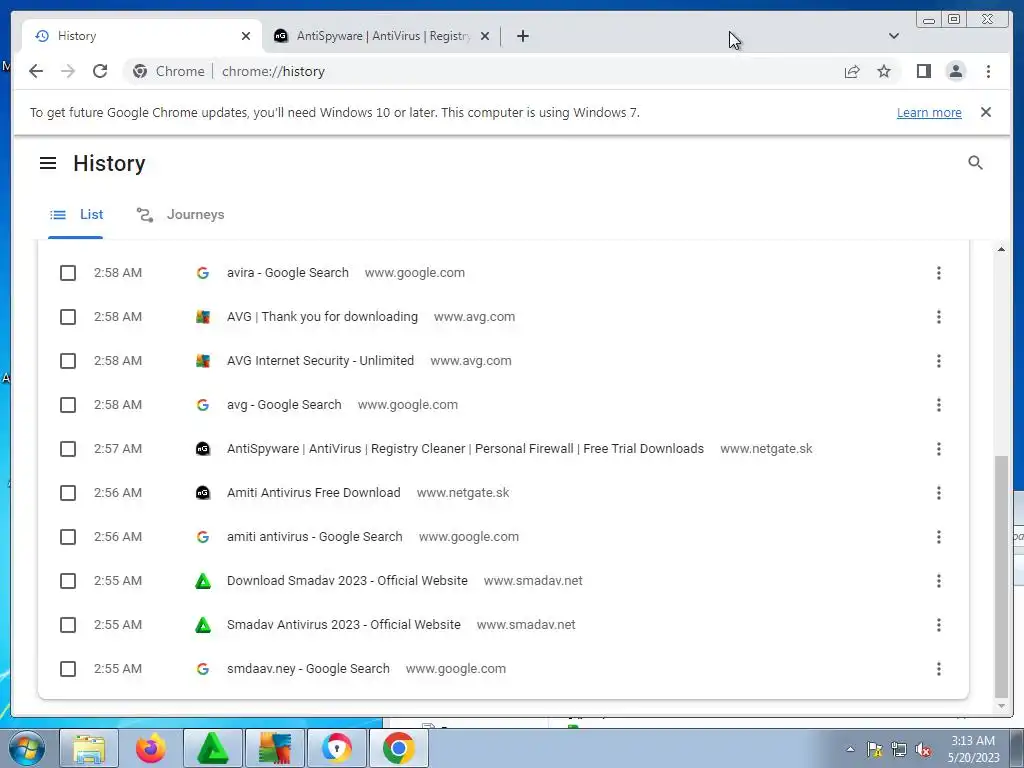The height and width of the screenshot is (768, 1024).
Task: Launch Firefox from the taskbar
Action: point(151,748)
